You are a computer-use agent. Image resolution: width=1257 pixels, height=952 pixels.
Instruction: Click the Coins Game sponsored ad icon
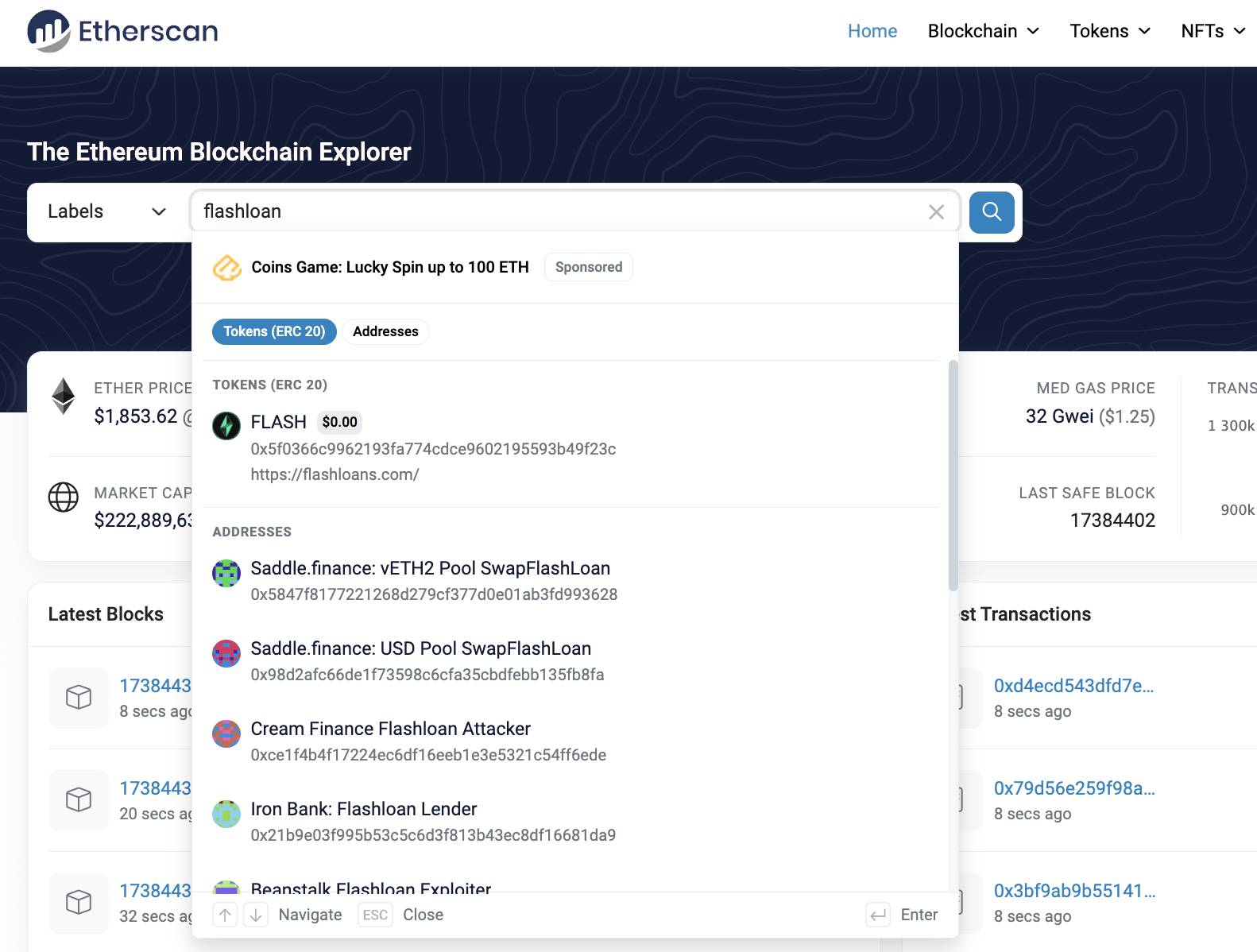click(226, 268)
